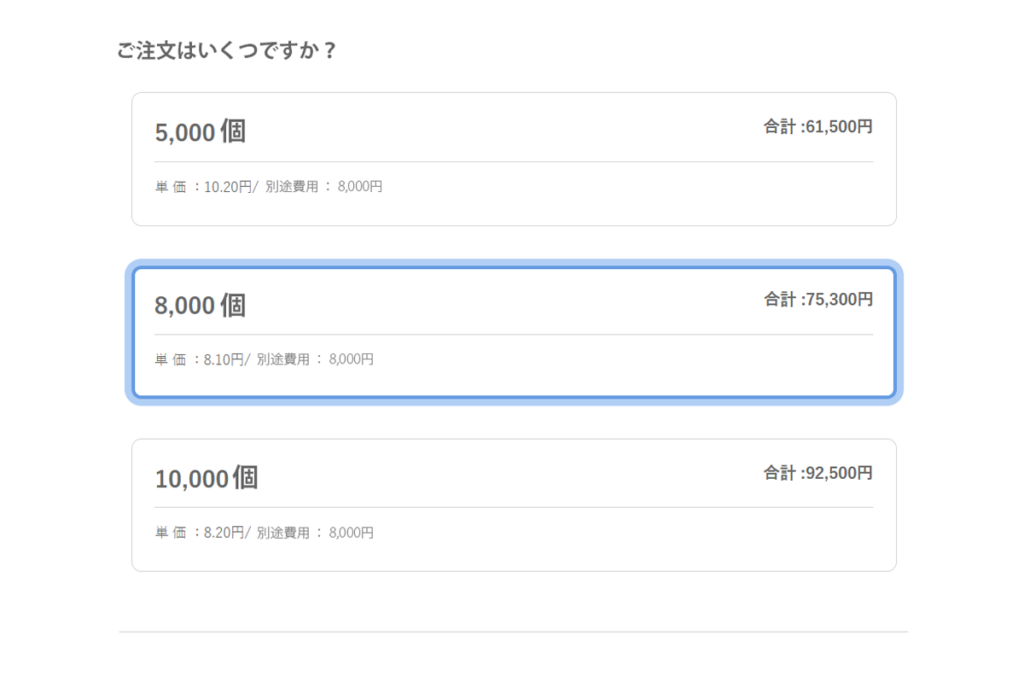This screenshot has height=677, width=1024.
Task: Click the 単価 8.10円 unit price text
Action: pos(198,358)
